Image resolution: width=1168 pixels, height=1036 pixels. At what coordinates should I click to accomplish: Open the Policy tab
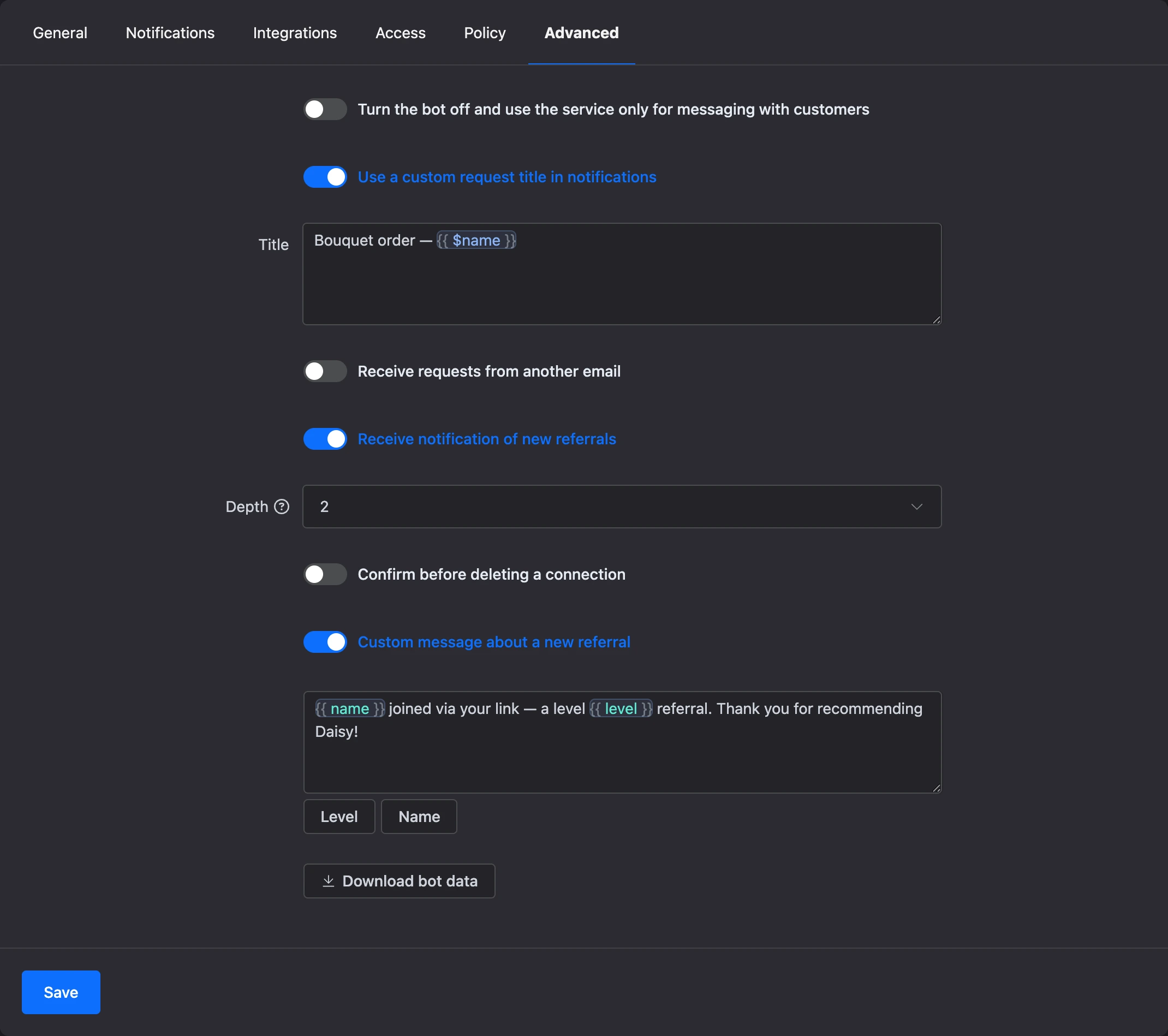pyautogui.click(x=485, y=33)
